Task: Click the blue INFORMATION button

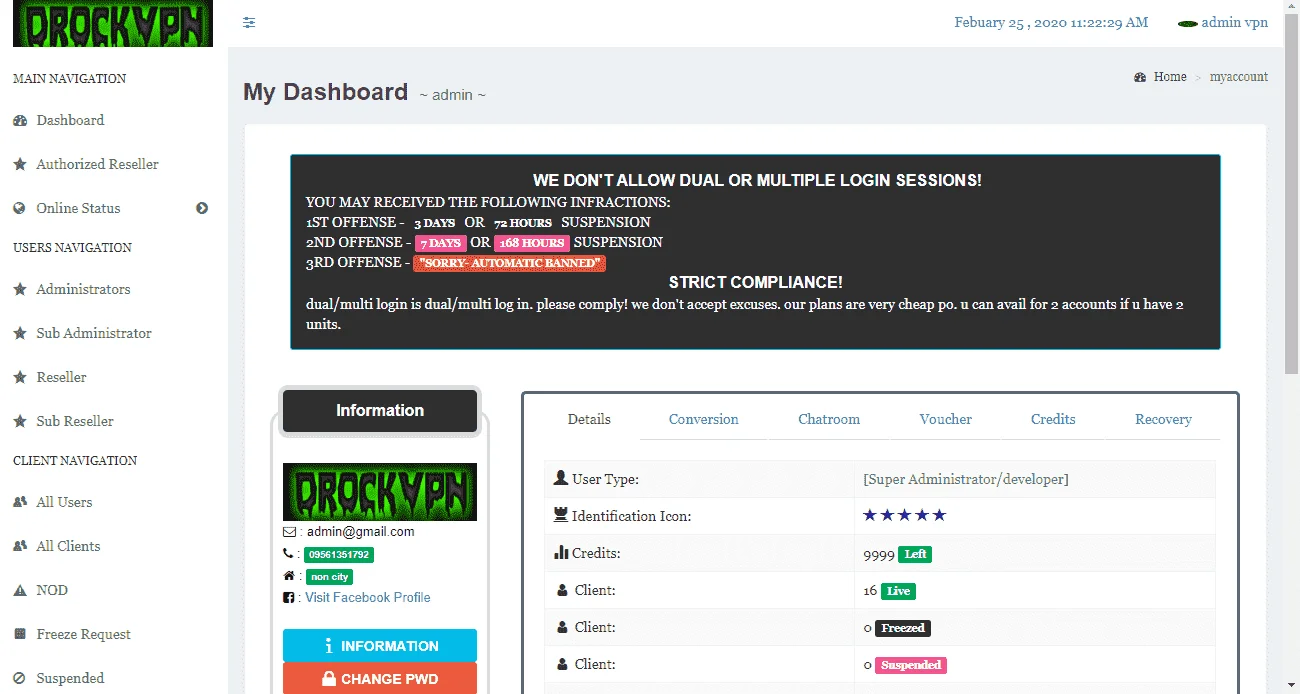Action: 380,646
